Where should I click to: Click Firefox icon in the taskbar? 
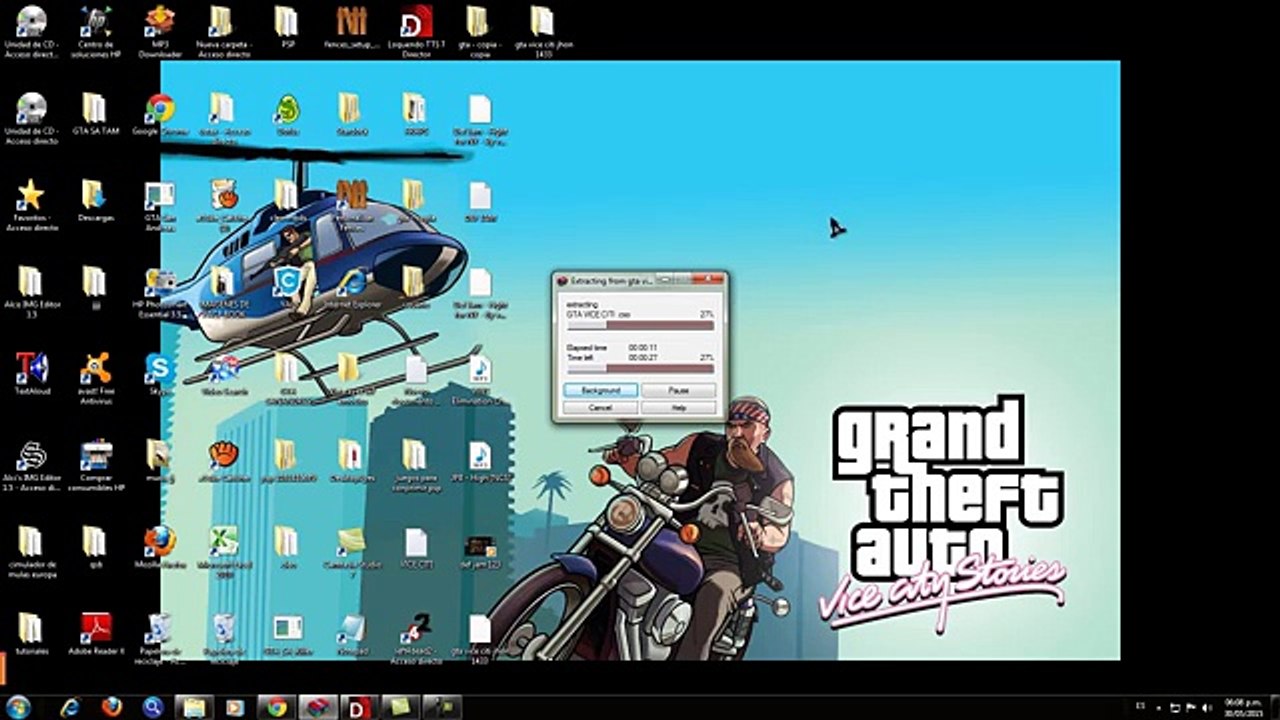111,707
